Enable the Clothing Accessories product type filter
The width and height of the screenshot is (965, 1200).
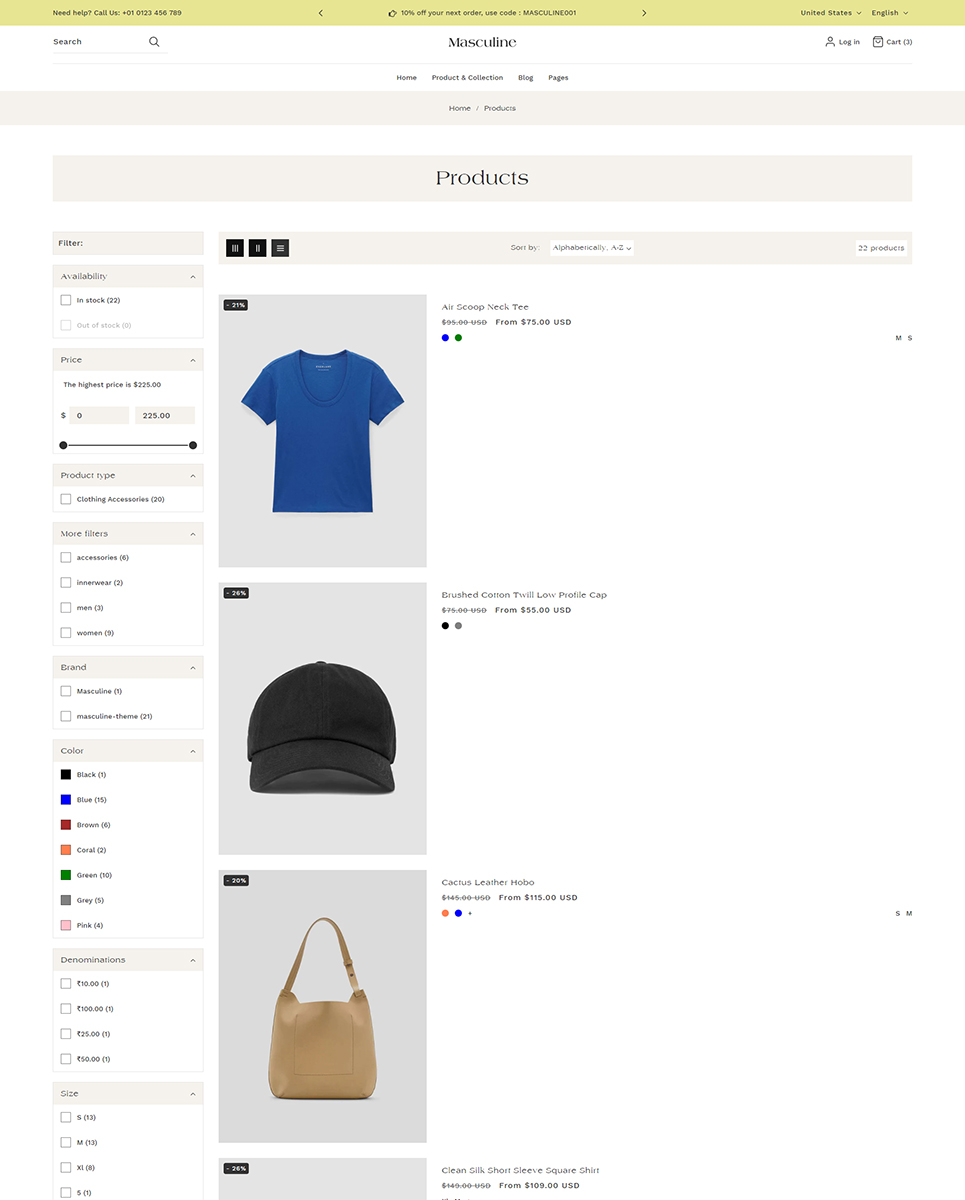(x=66, y=499)
